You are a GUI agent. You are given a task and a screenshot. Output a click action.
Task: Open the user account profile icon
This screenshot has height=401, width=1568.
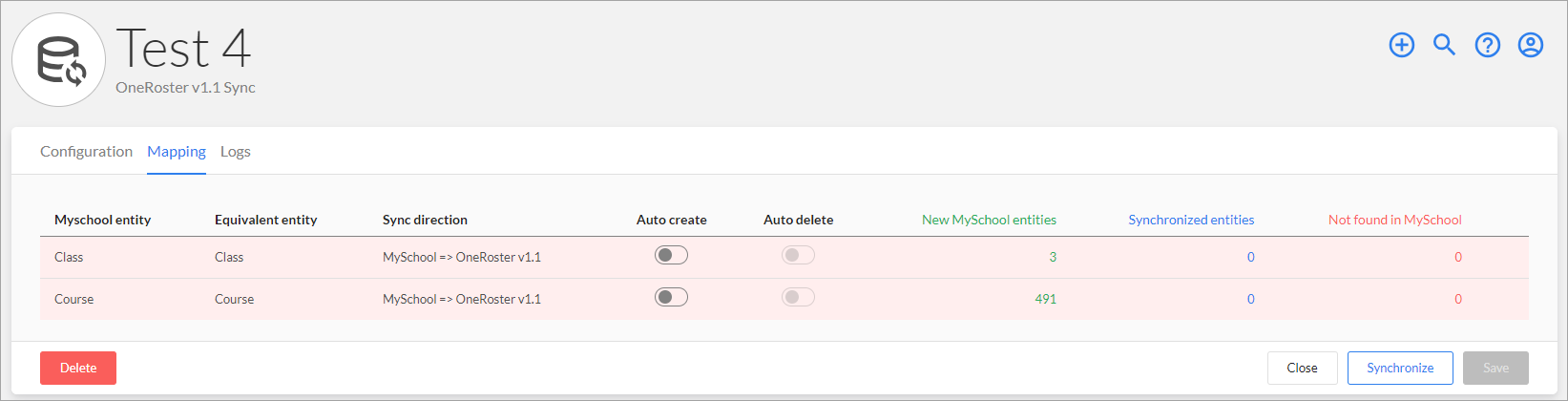point(1530,45)
